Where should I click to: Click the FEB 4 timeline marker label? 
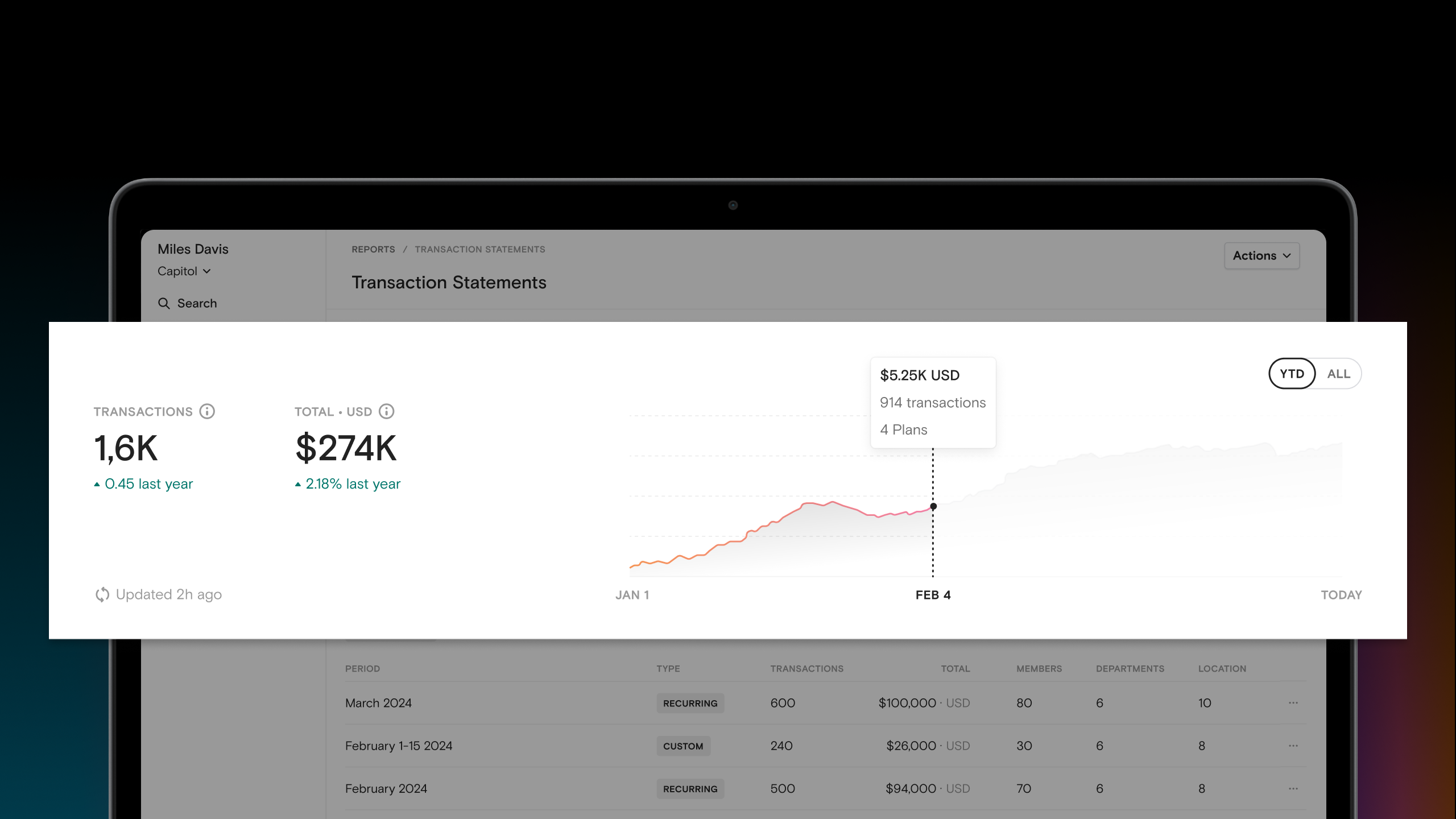[933, 595]
